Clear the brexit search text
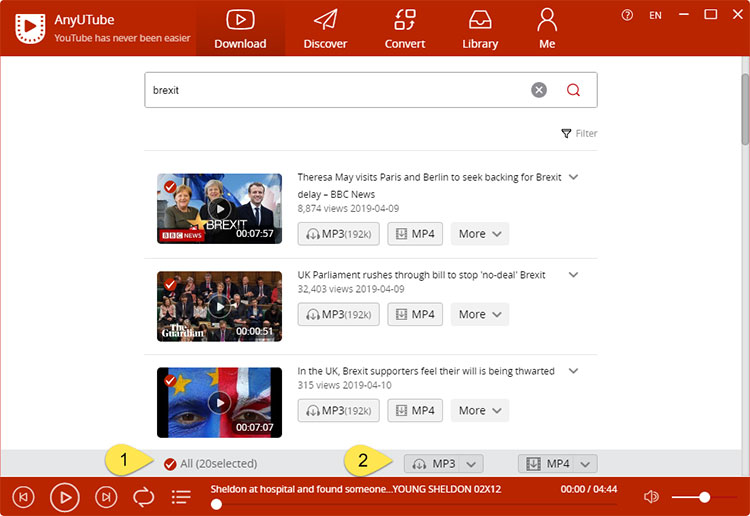Viewport: 750px width, 516px height. tap(539, 90)
